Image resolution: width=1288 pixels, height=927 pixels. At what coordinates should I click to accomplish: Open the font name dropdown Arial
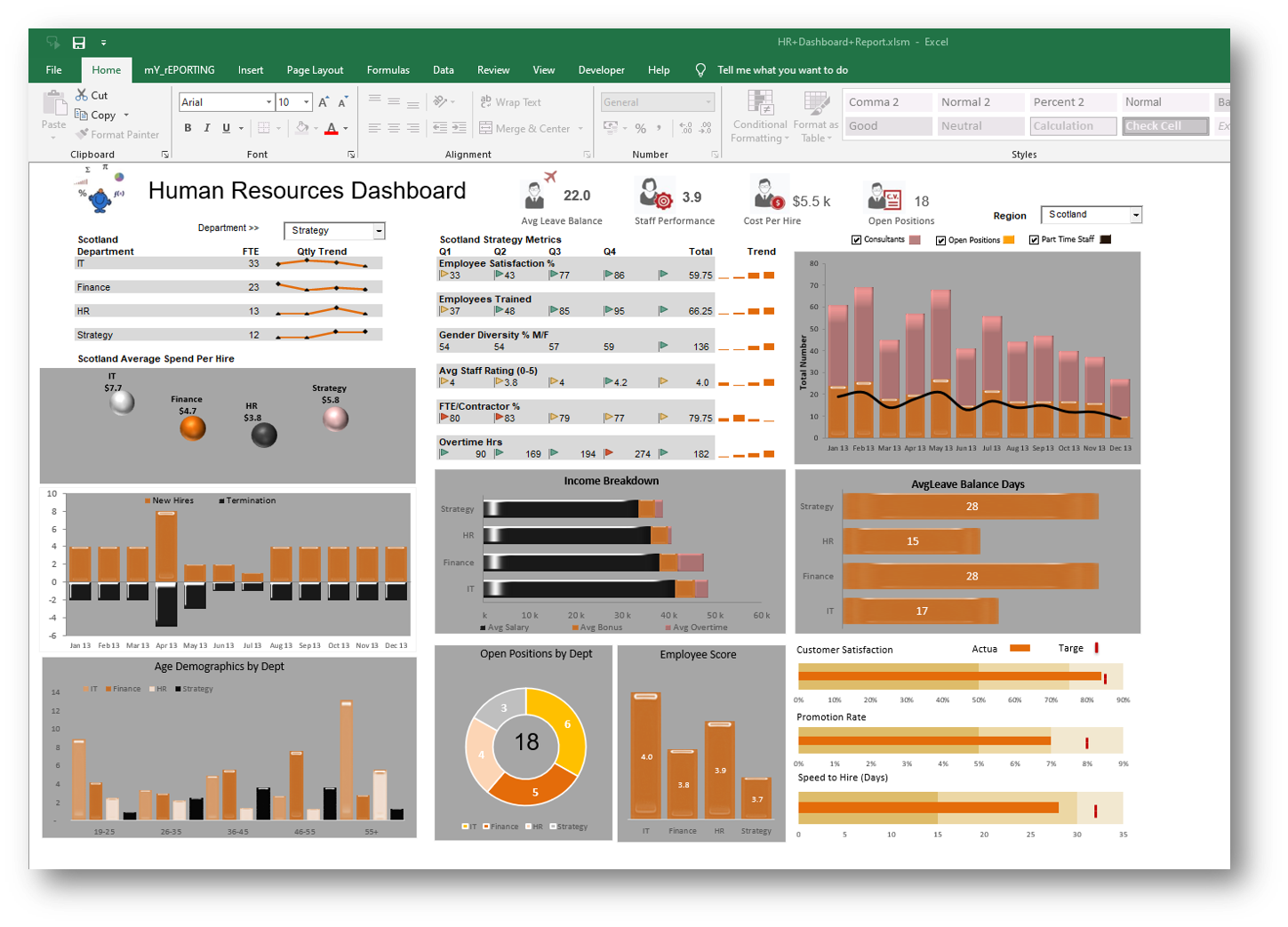click(x=268, y=102)
